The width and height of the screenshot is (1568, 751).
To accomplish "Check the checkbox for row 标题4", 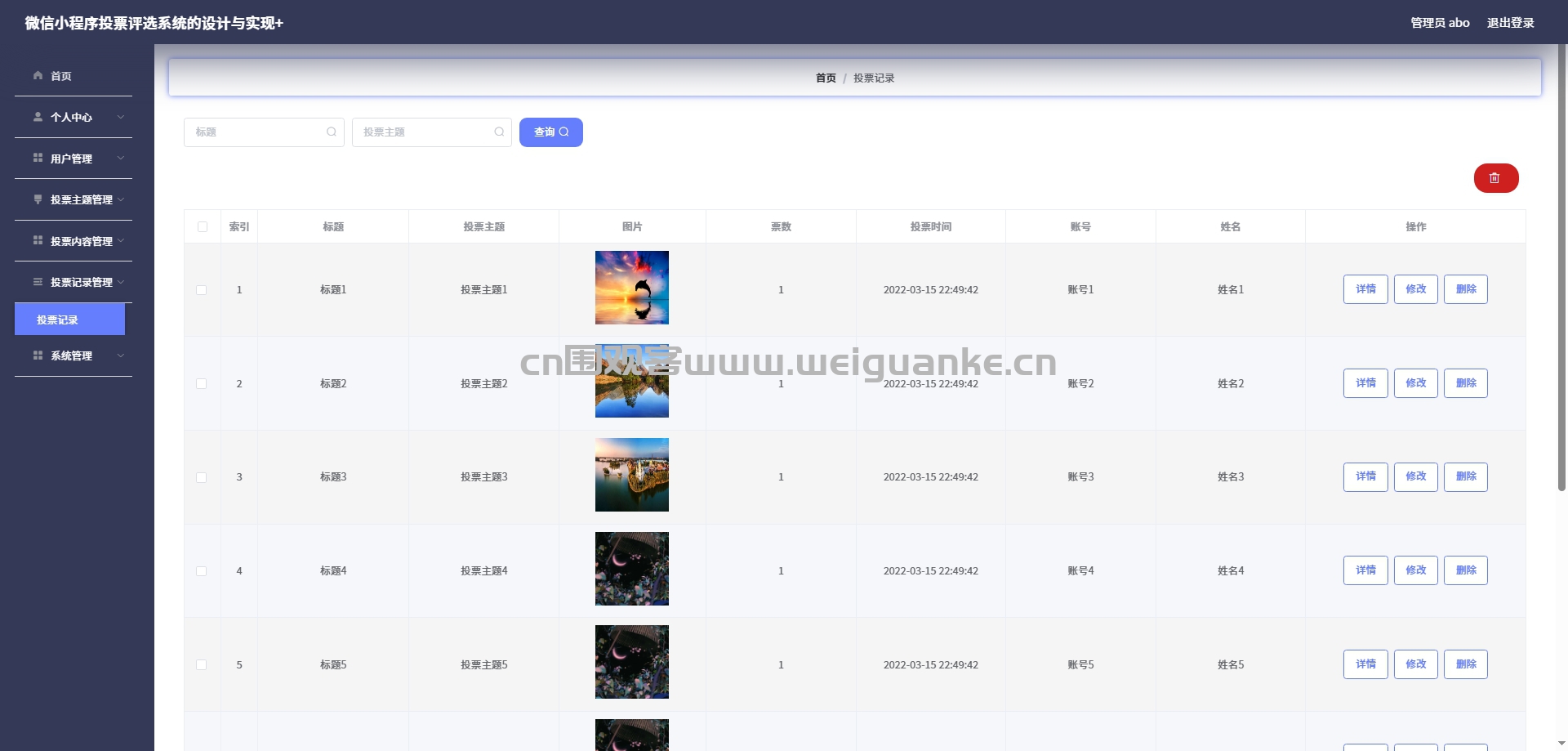I will tap(202, 571).
